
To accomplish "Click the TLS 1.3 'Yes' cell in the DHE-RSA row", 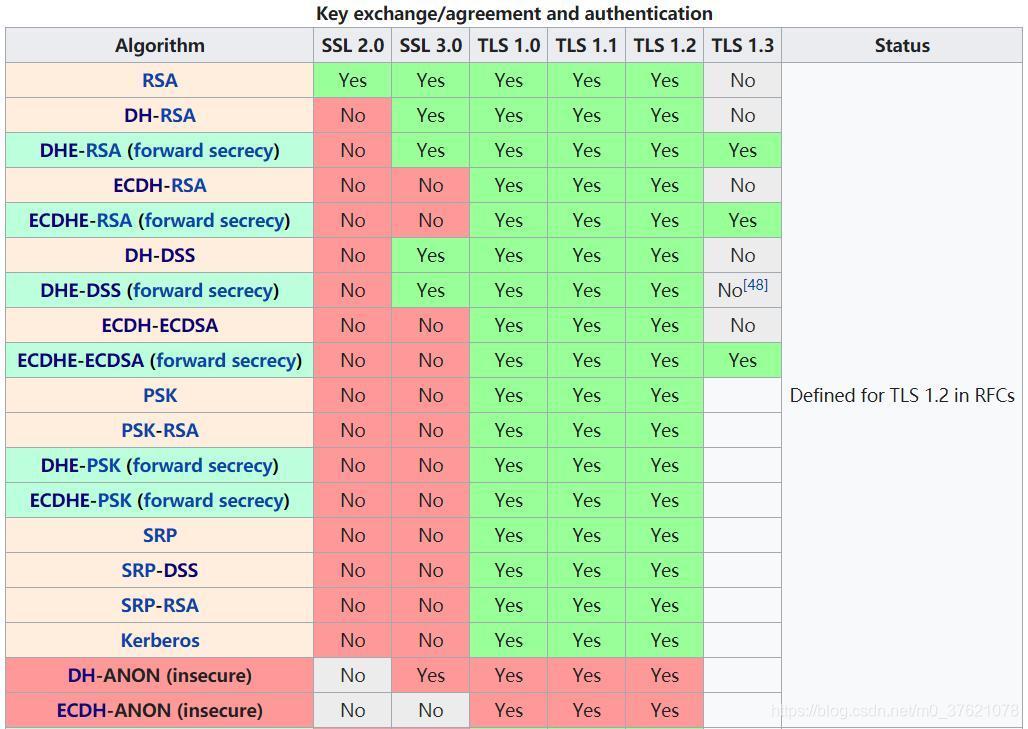I will pos(743,151).
